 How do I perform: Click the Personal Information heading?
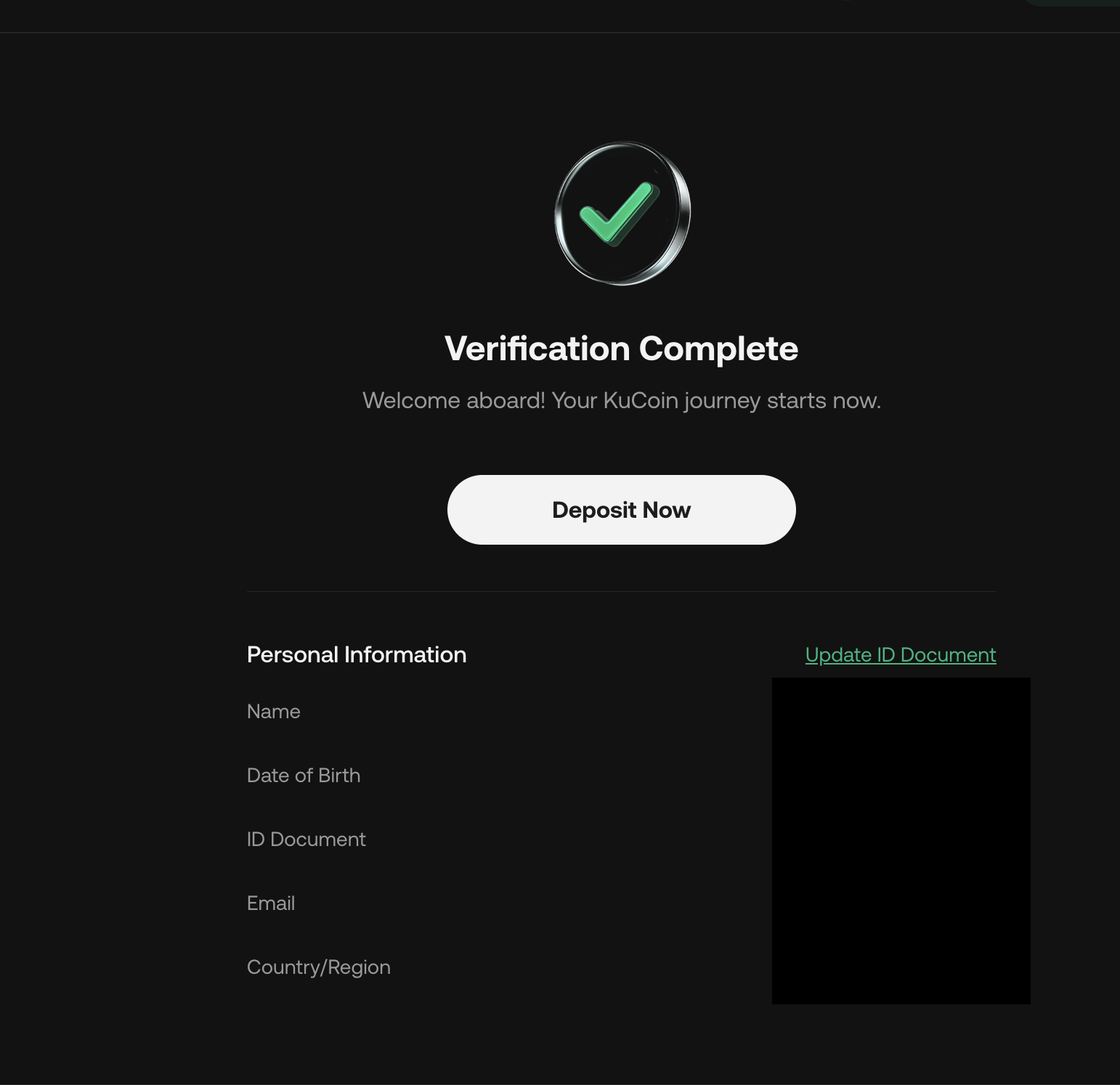(x=357, y=655)
